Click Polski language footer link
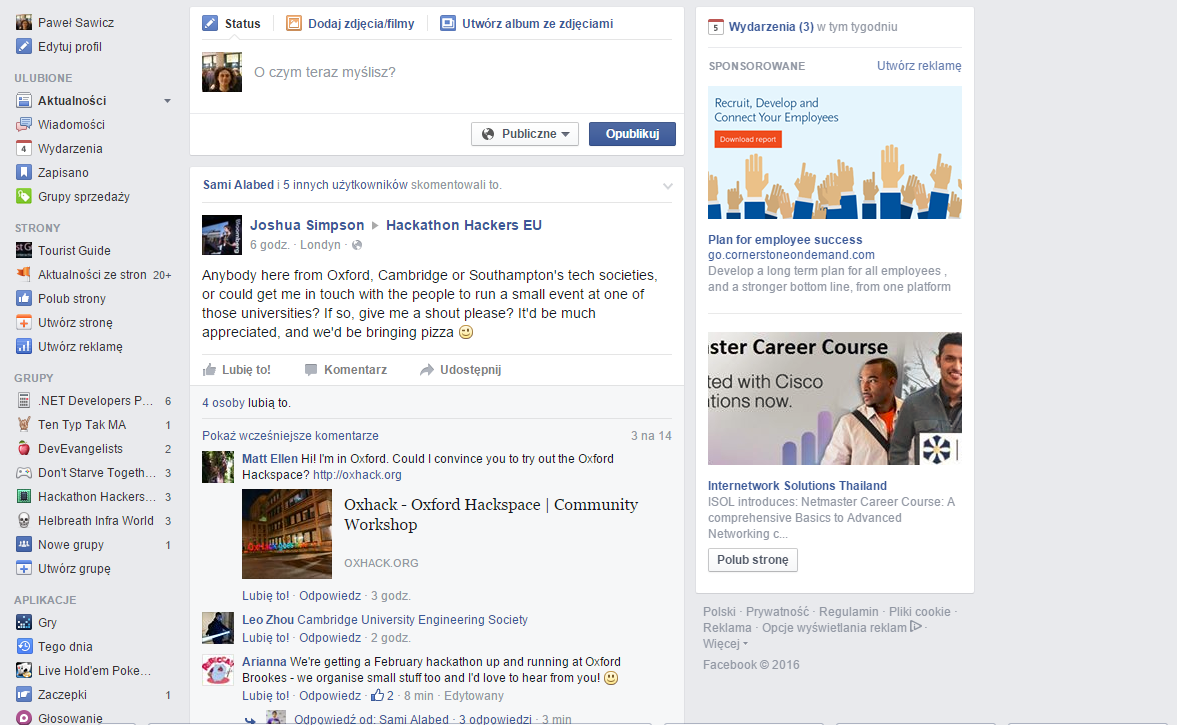 (719, 612)
